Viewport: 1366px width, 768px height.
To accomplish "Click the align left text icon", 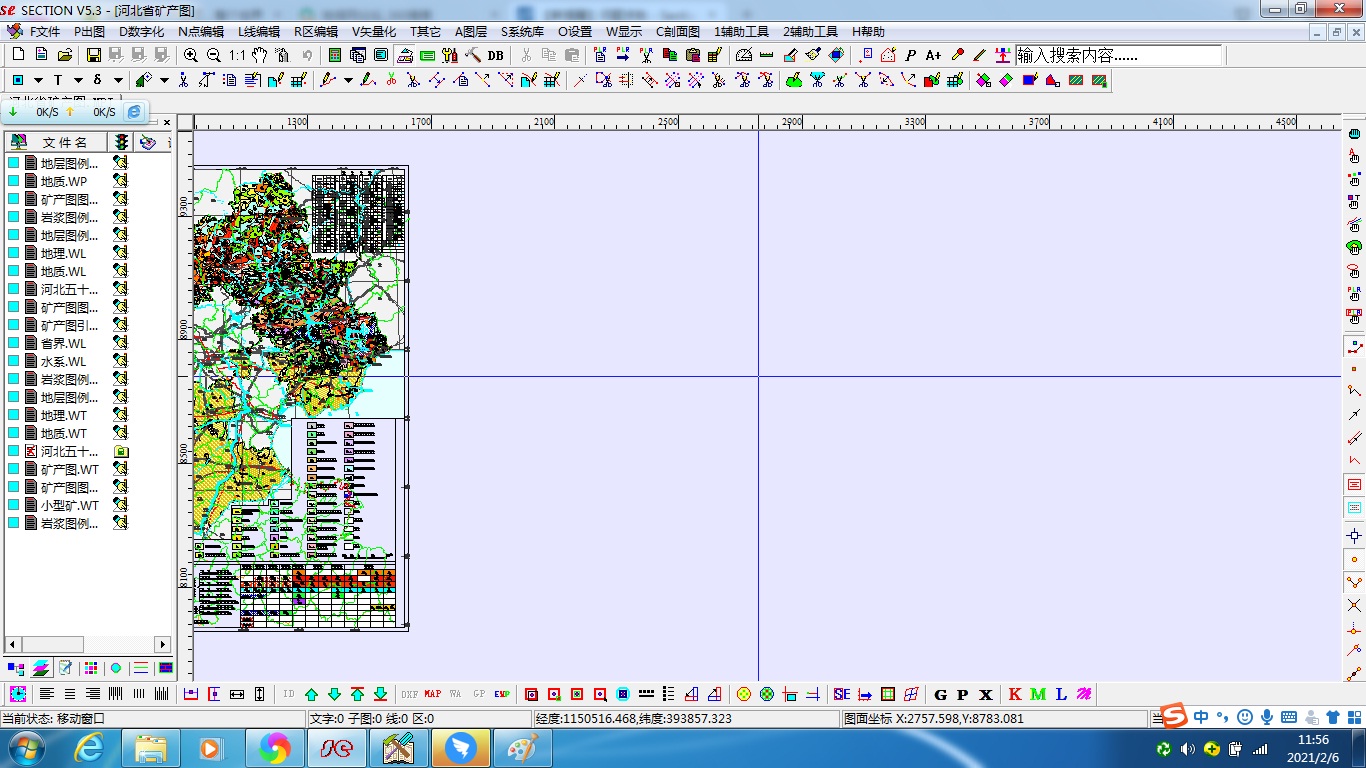I will (47, 694).
